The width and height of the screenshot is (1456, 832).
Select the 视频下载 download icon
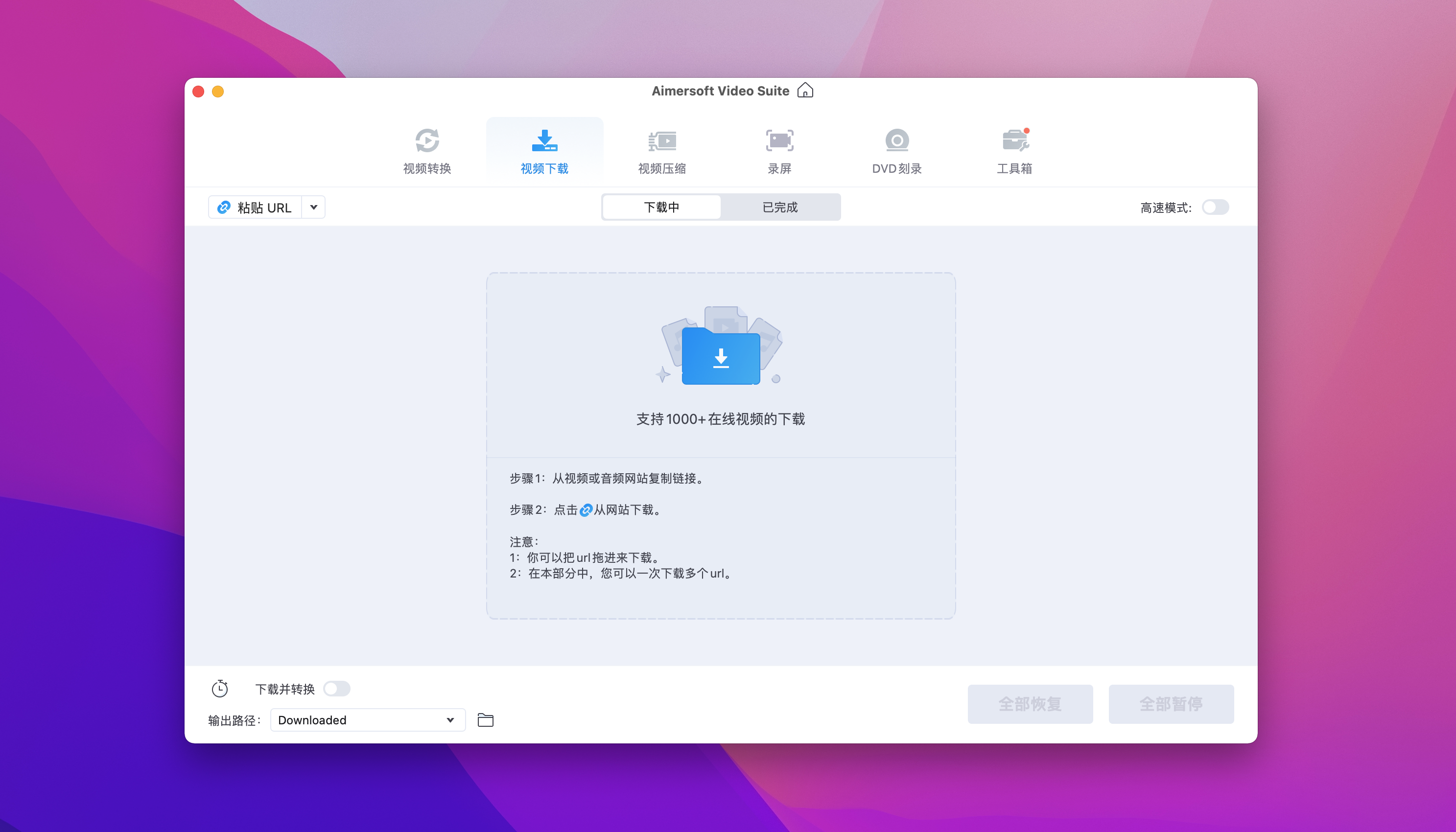(x=544, y=140)
